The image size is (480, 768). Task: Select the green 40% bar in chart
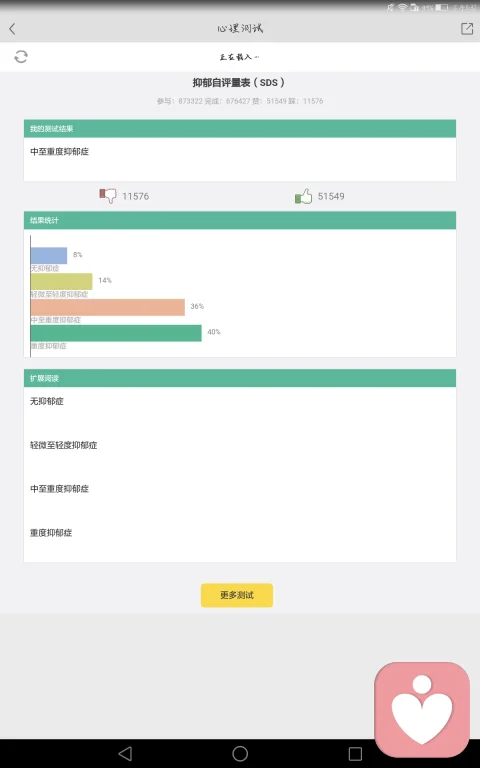point(116,333)
